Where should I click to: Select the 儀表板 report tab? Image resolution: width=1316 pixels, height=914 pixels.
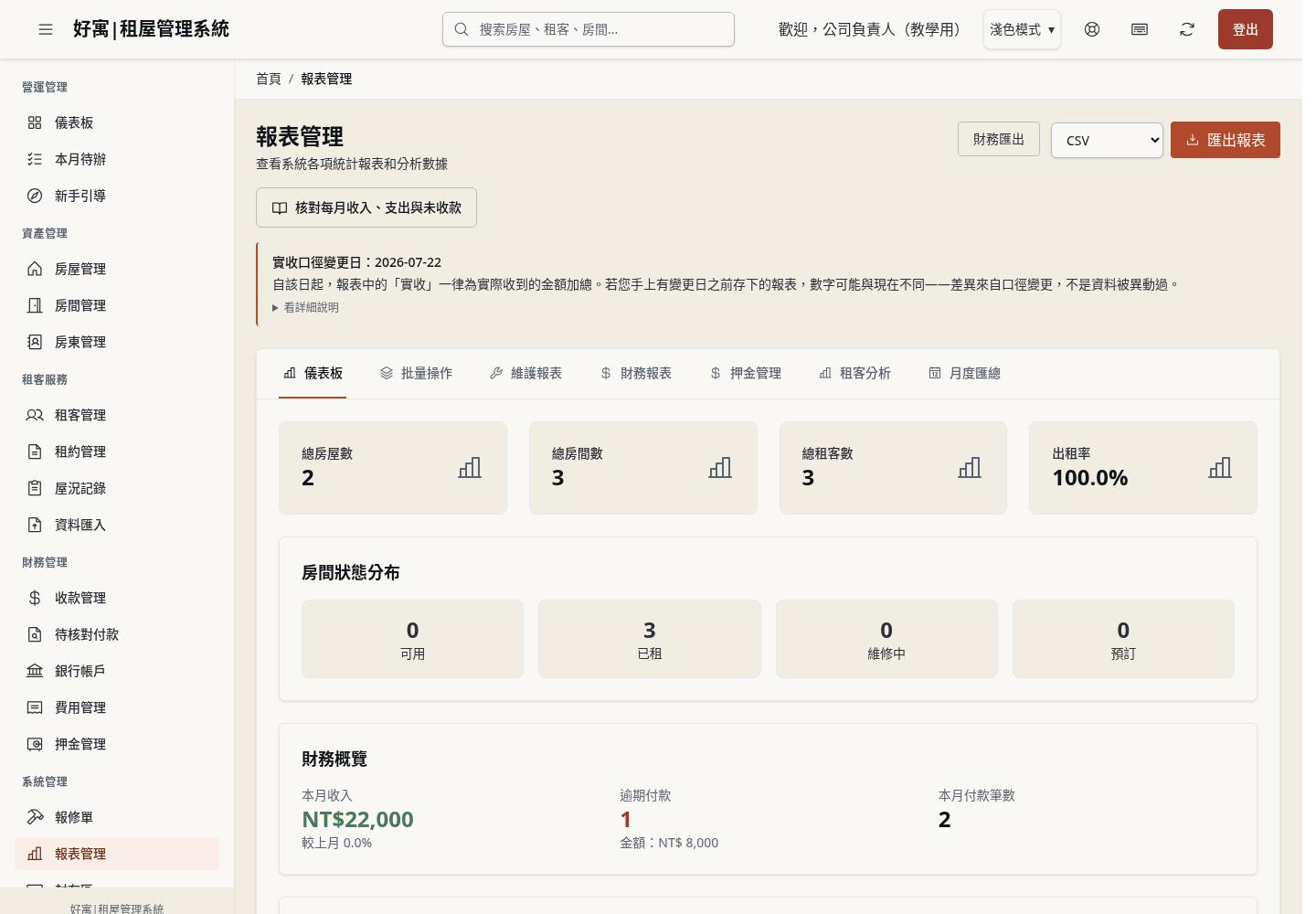313,373
